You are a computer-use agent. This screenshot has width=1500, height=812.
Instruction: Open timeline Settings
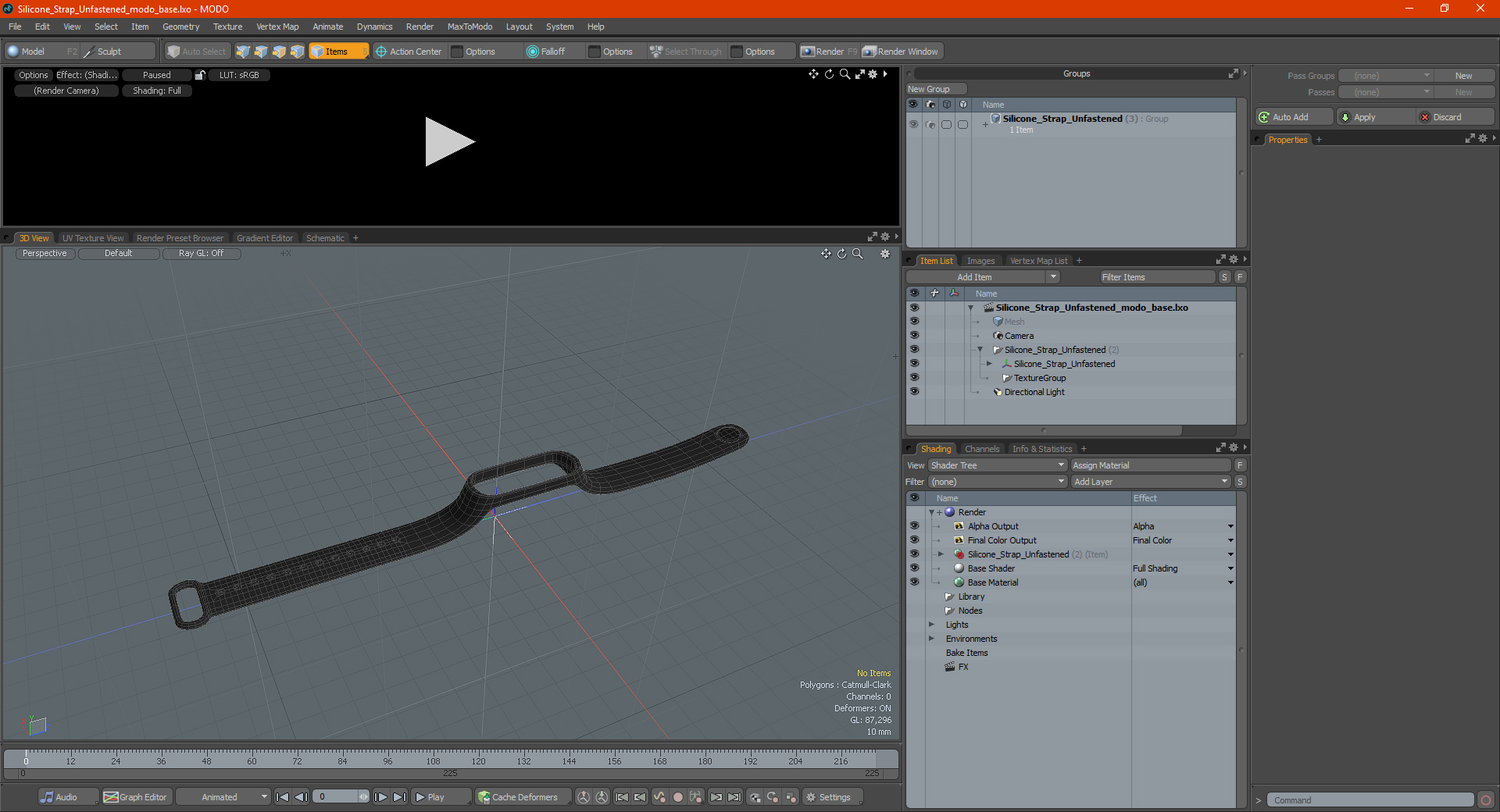click(x=833, y=797)
